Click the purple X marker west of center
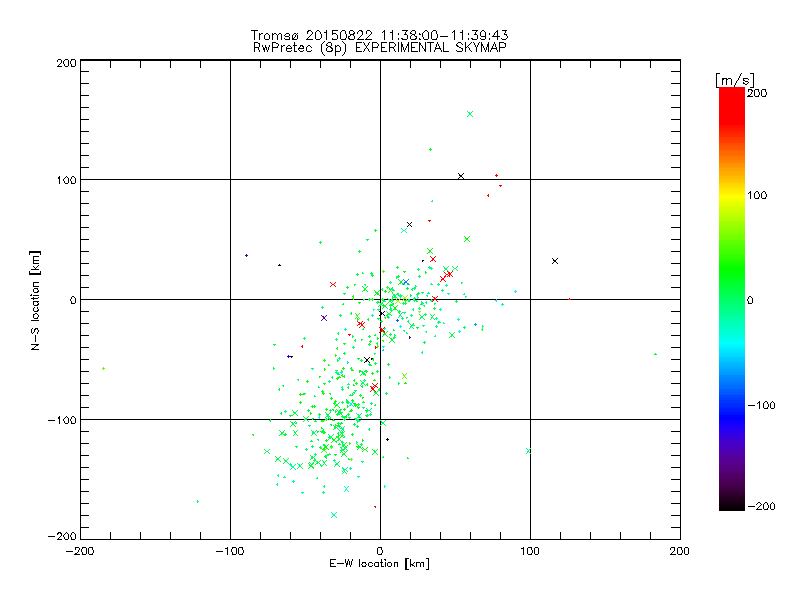The width and height of the screenshot is (800, 600). 324,318
